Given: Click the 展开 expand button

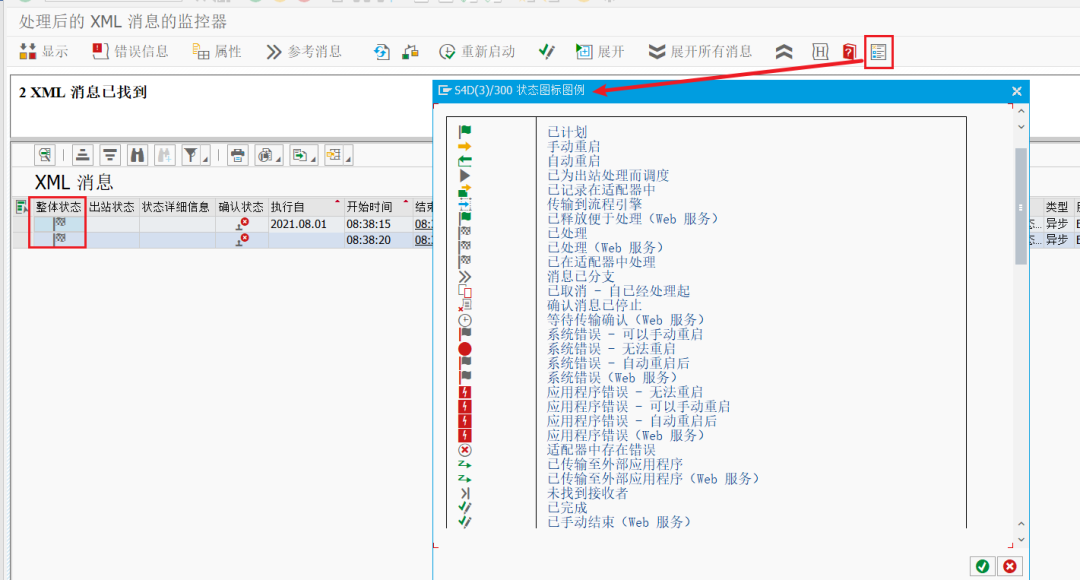Looking at the screenshot, I should 600,52.
